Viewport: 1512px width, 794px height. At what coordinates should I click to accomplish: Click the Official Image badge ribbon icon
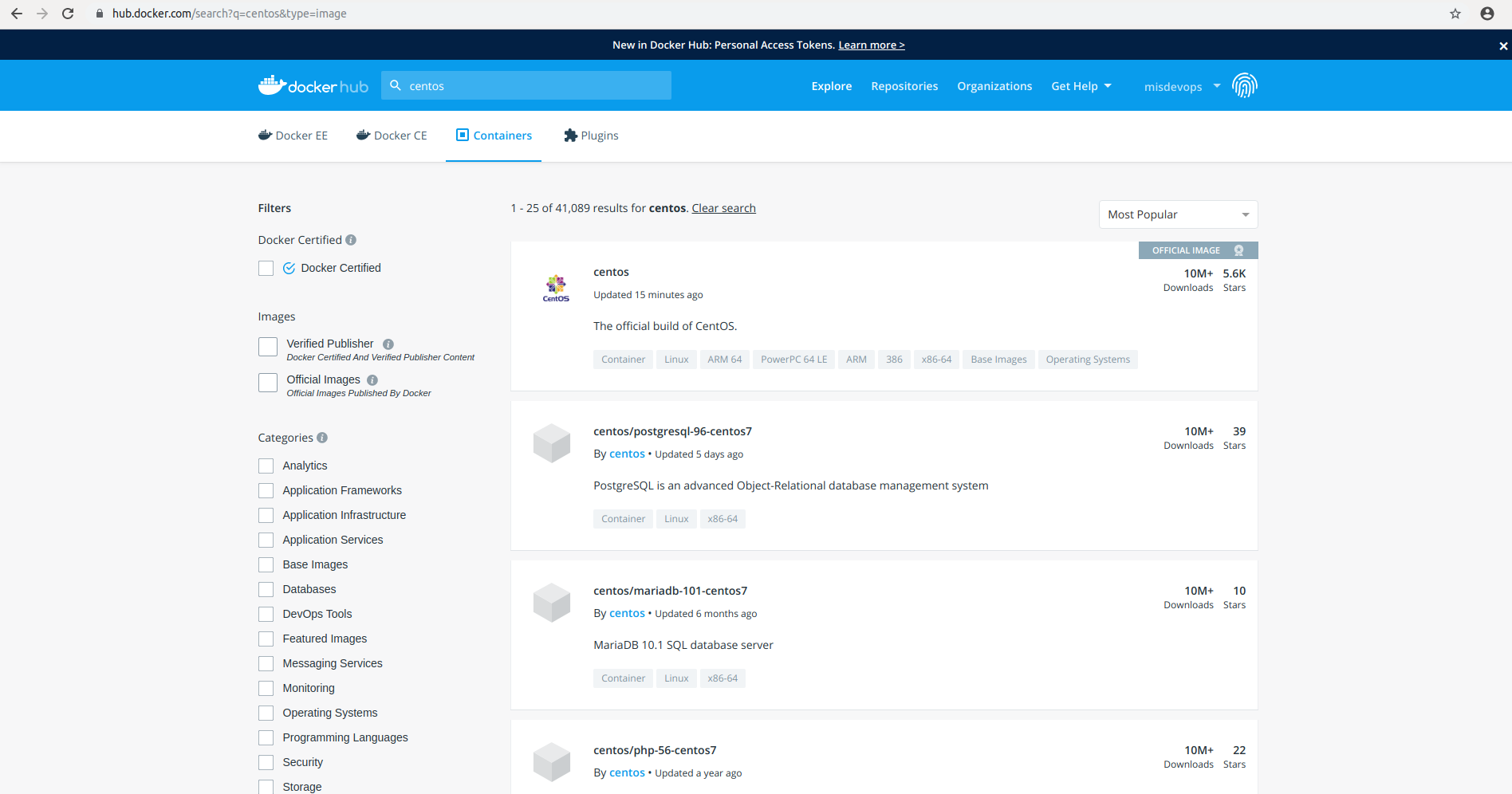tap(1238, 250)
